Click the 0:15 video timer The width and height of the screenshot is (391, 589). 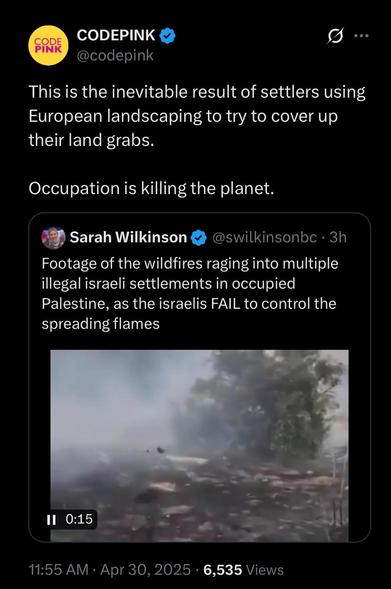point(79,519)
